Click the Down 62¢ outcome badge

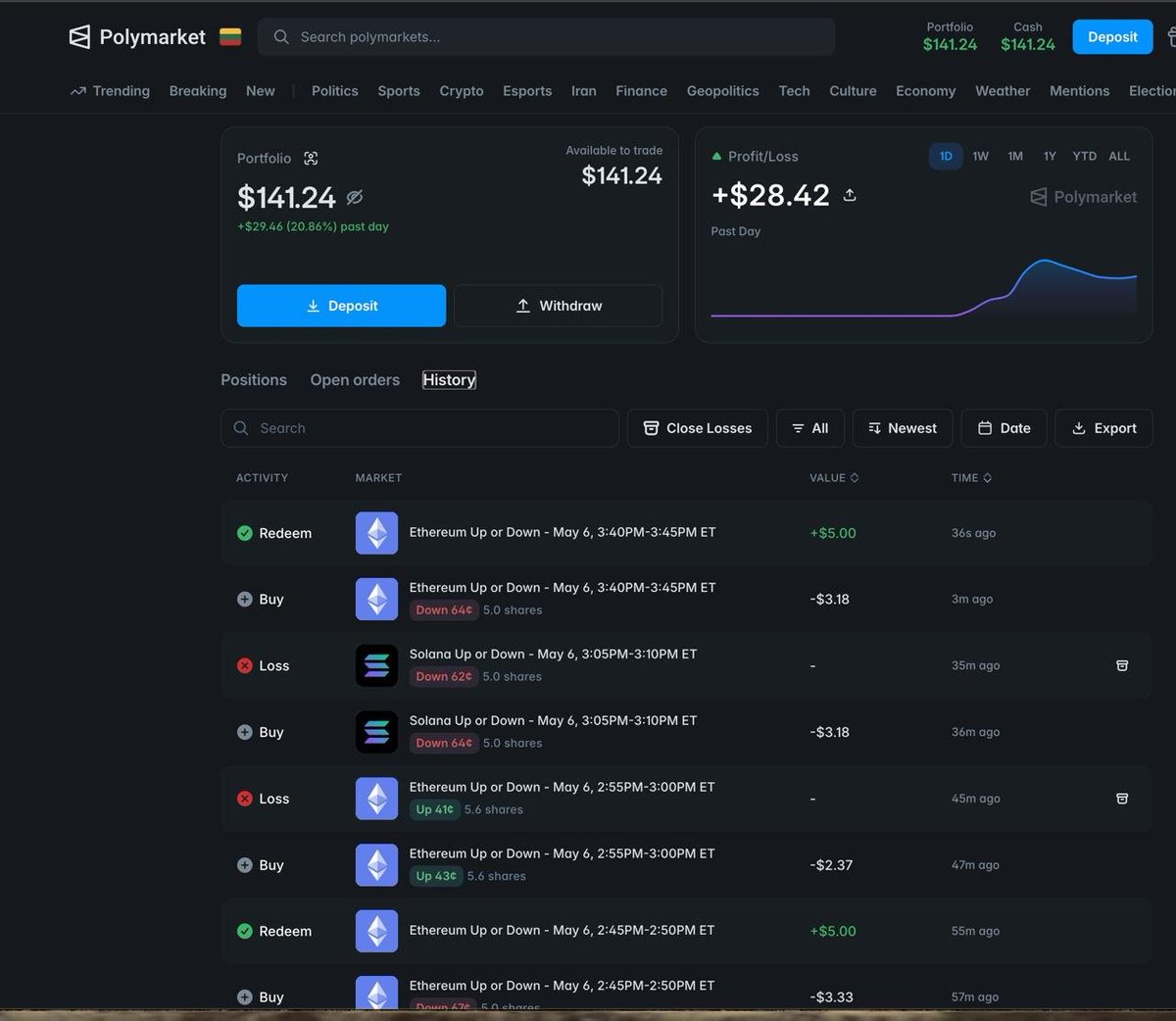444,676
